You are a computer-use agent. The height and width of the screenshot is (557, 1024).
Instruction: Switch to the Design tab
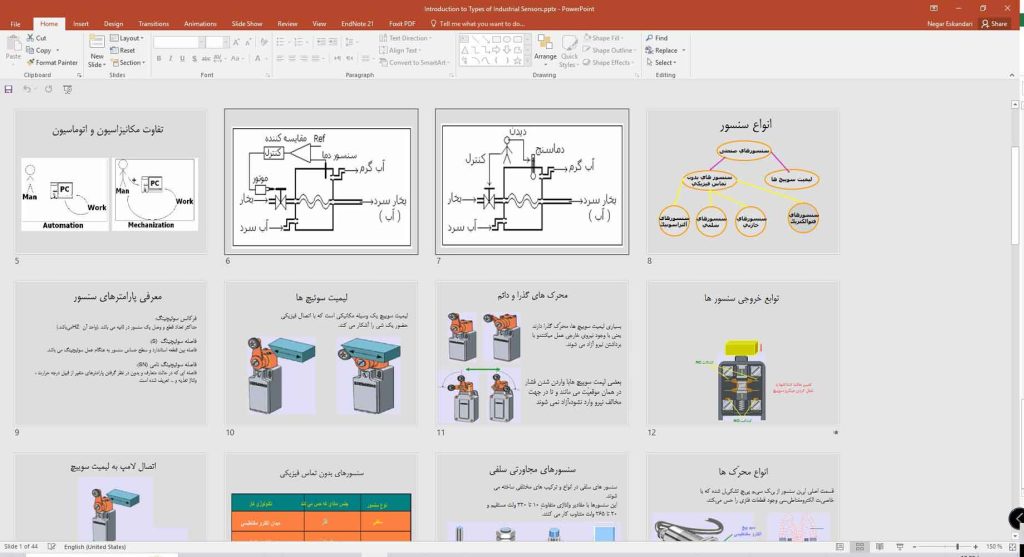[114, 24]
